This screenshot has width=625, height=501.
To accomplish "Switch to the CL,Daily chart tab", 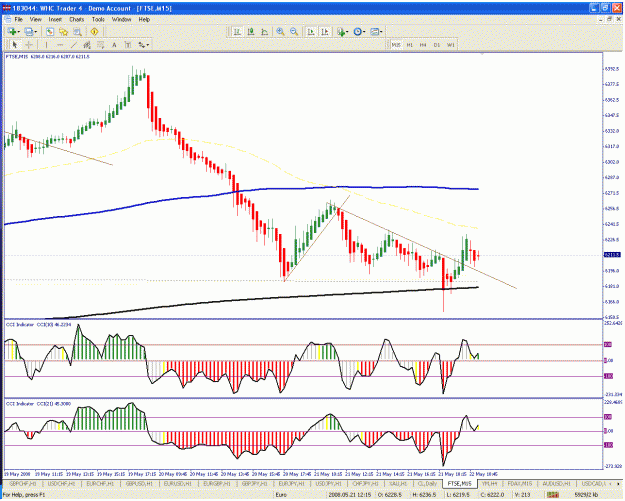I will [426, 483].
